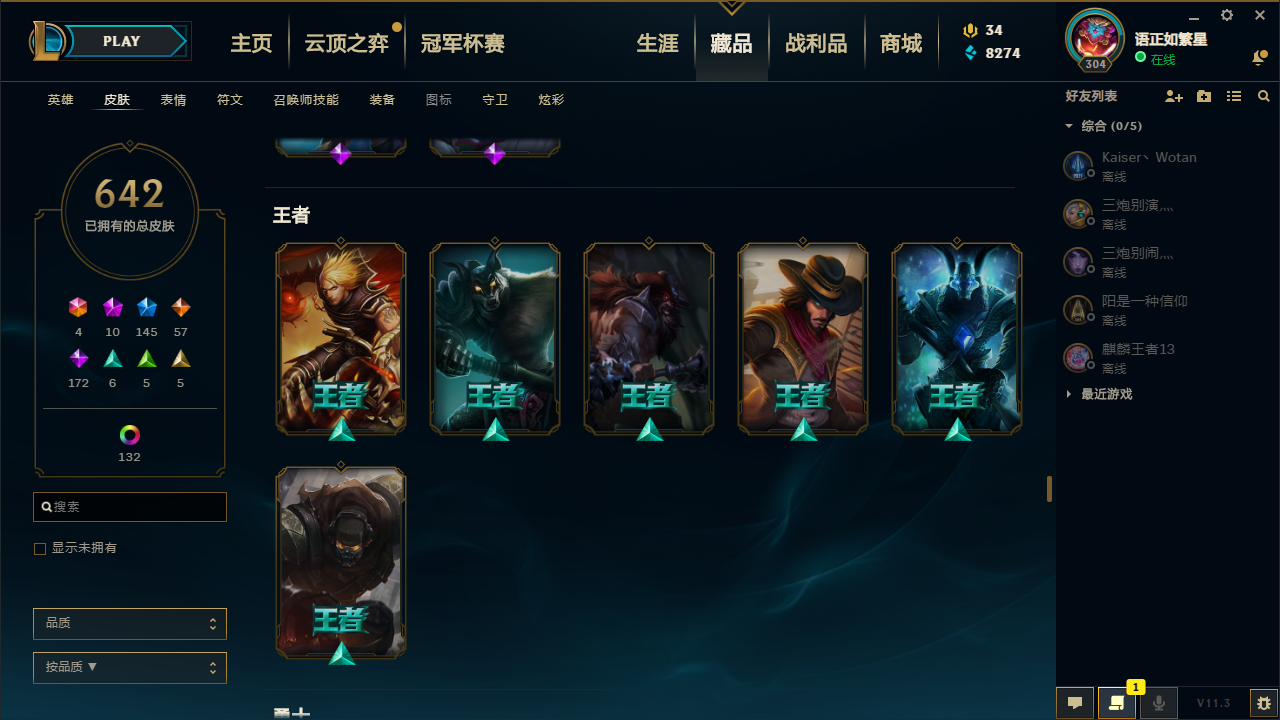Screen dimensions: 1280x720
Task: Click the PLAY button
Action: [x=122, y=41]
